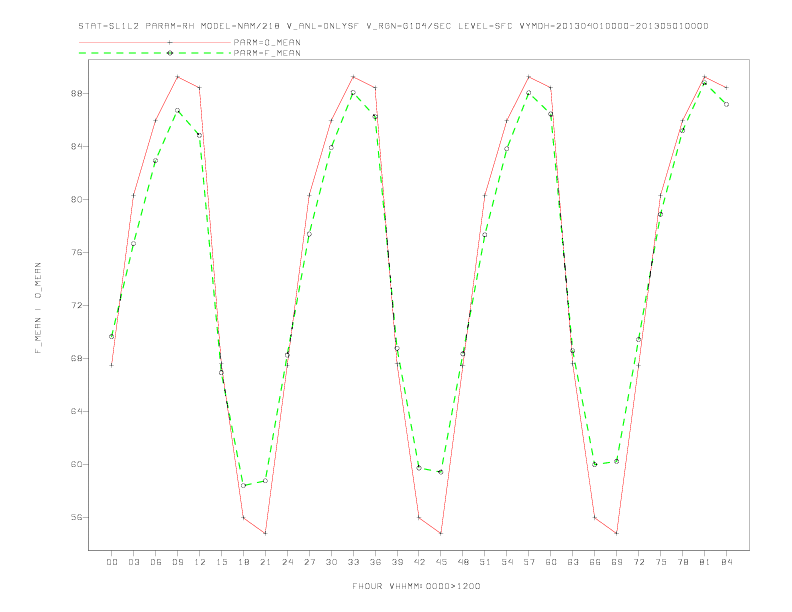This screenshot has height=612, width=792.
Task: Click the FHOUR VHHMM x-axis label
Action: tap(416, 586)
